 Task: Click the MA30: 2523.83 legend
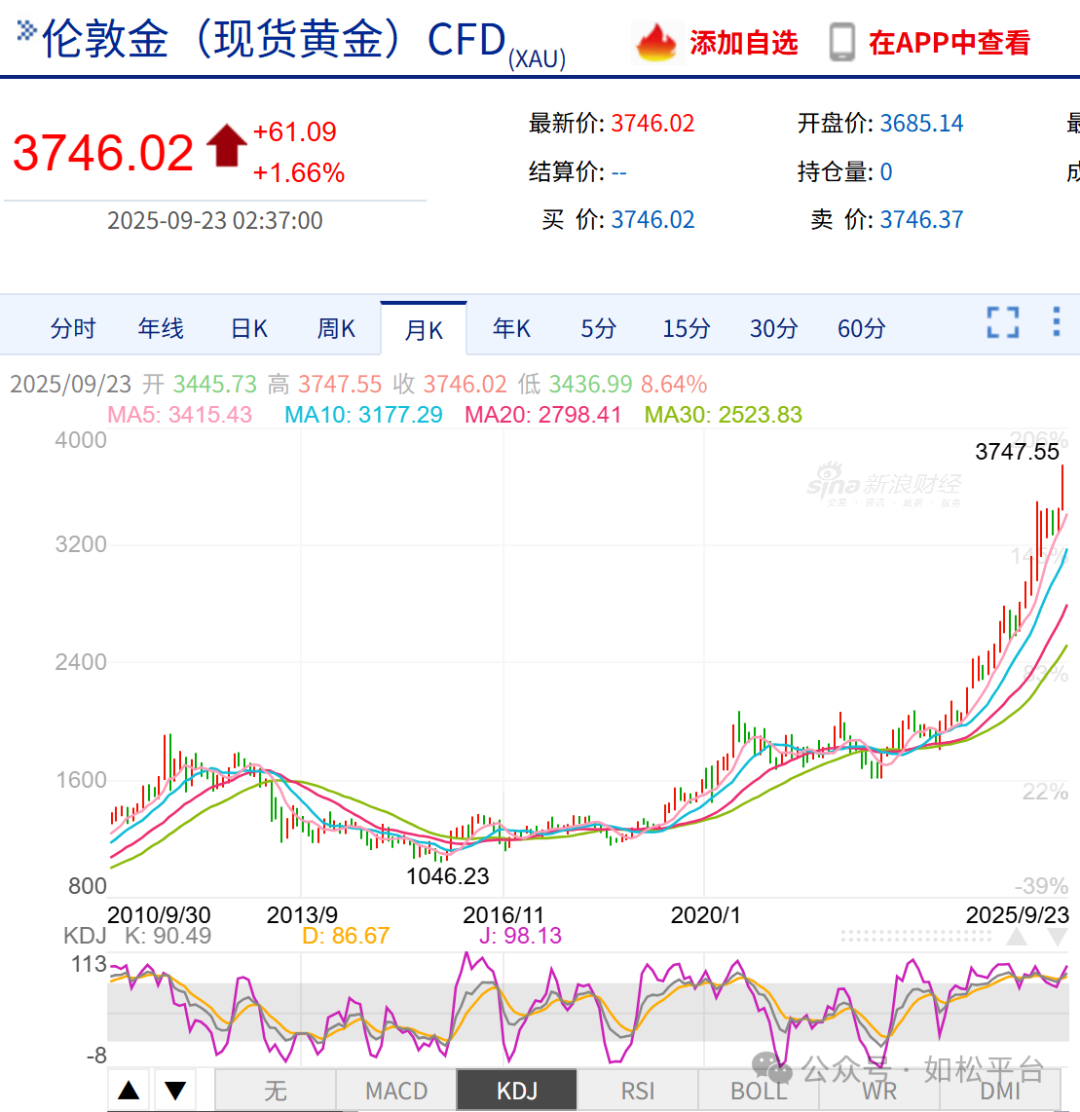pos(723,414)
